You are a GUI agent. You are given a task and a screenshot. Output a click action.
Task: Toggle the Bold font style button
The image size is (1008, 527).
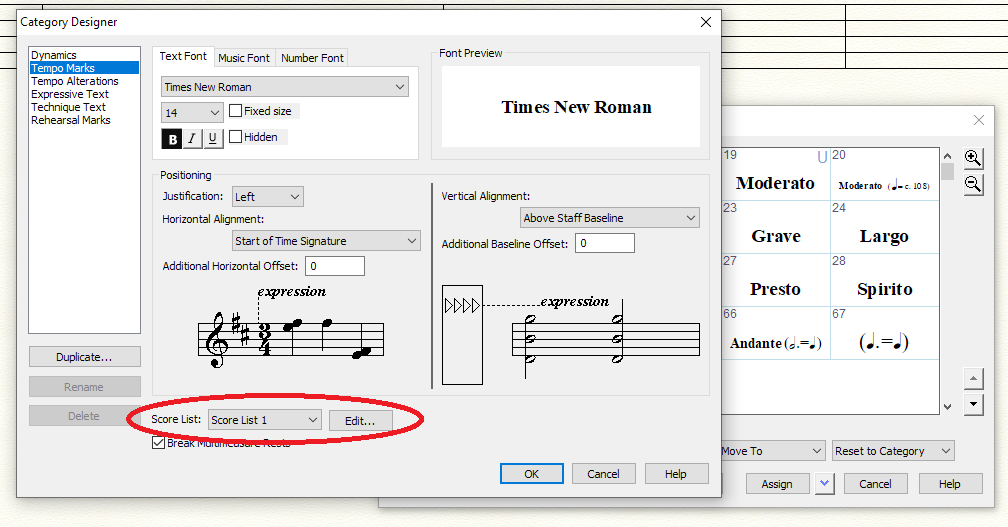(x=172, y=139)
